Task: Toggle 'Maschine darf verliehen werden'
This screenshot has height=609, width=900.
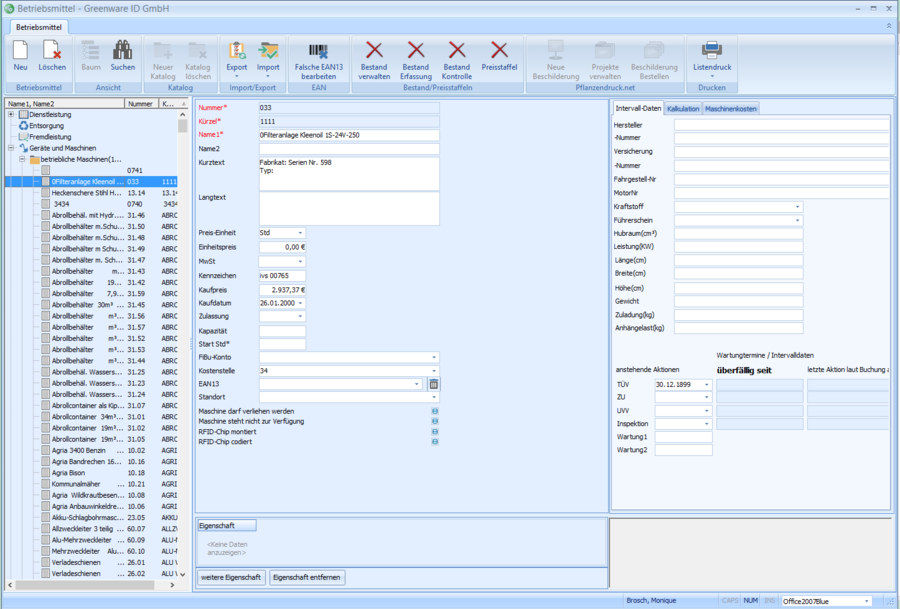Action: [435, 412]
